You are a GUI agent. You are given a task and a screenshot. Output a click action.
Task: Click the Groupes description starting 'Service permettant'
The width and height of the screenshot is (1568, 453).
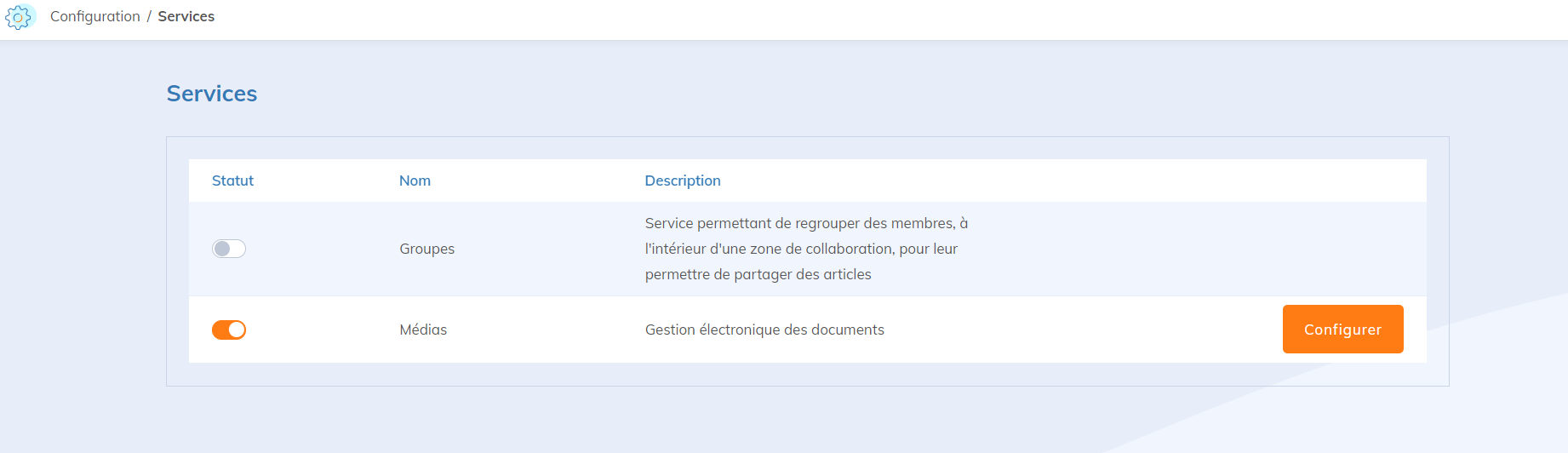click(x=806, y=249)
